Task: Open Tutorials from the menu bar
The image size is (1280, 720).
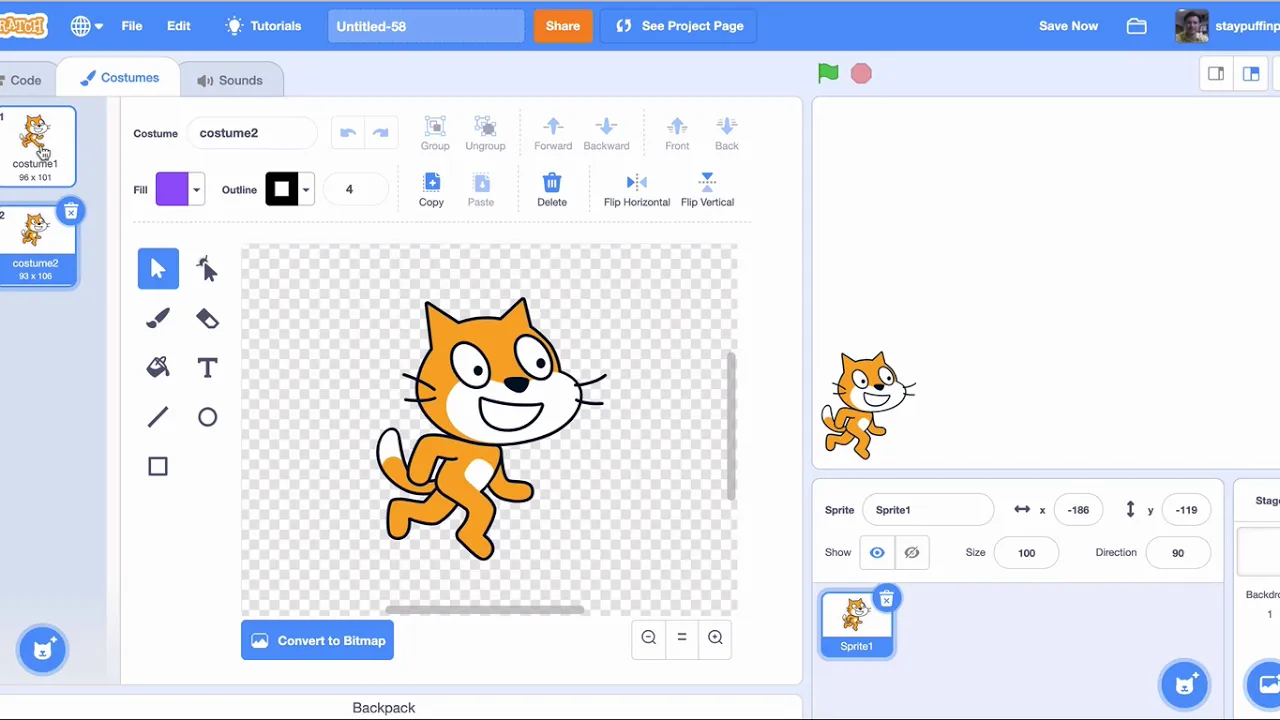Action: coord(263,26)
